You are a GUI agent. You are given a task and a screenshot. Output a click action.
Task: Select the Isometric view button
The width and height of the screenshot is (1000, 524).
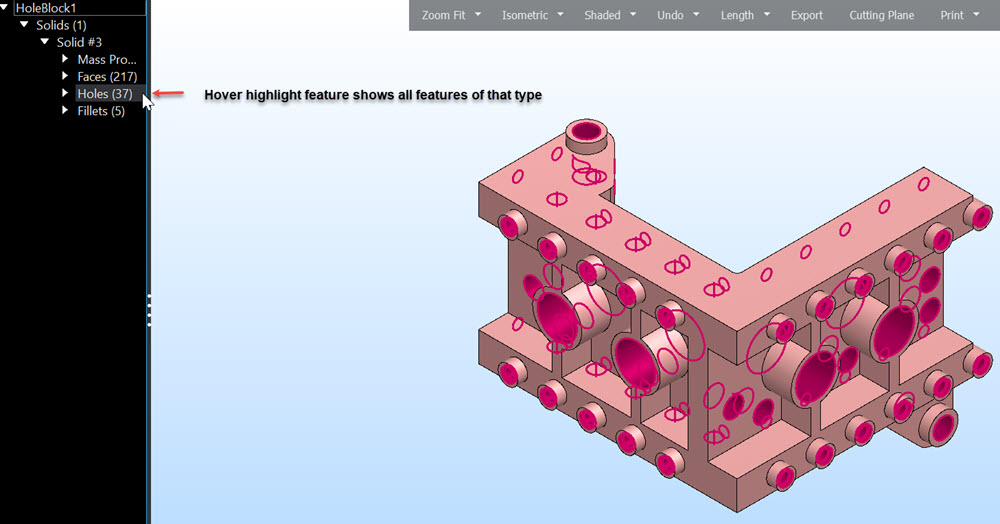(x=524, y=15)
